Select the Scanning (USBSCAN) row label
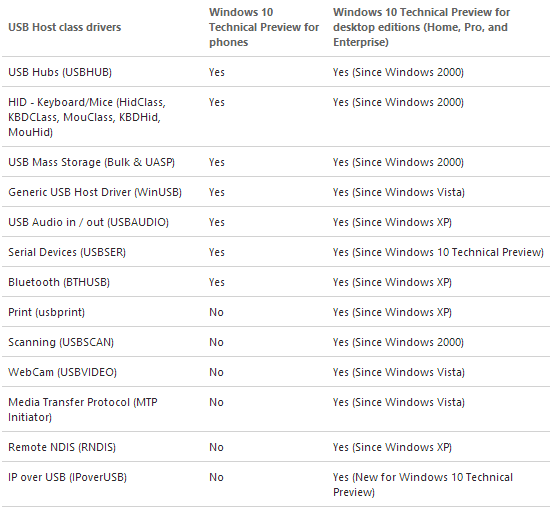The height and width of the screenshot is (508, 550). tap(61, 342)
